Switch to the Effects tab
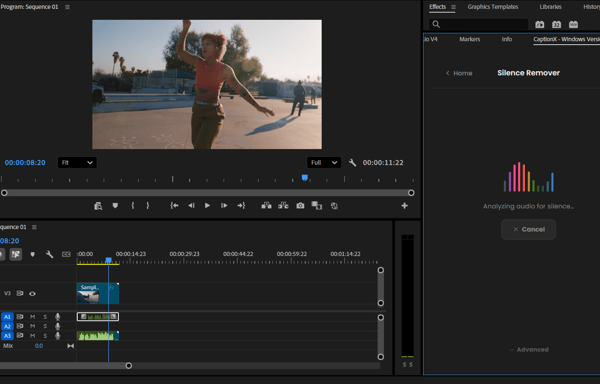600x384 pixels. click(437, 7)
